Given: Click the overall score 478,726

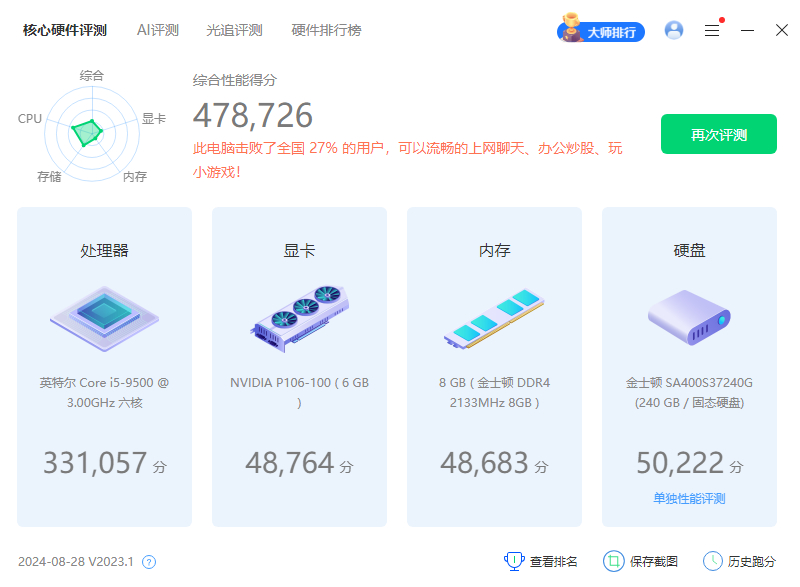Looking at the screenshot, I should click(x=253, y=115).
